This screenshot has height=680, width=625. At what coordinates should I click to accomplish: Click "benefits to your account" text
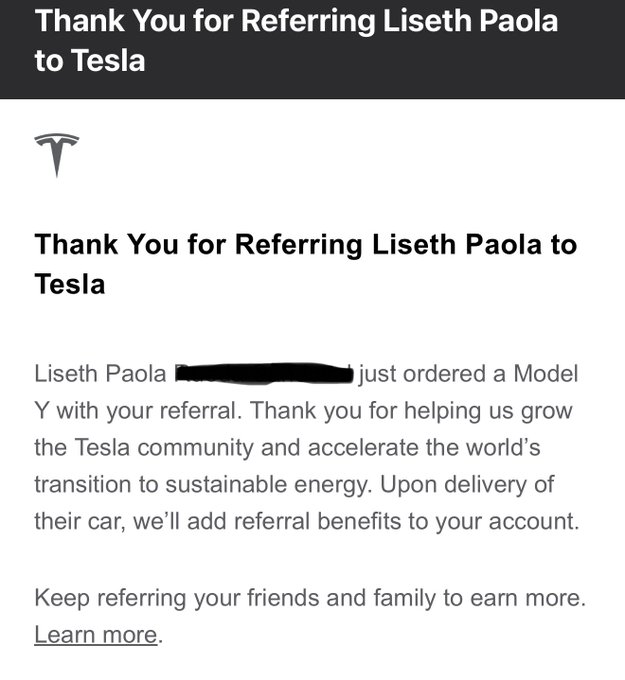point(448,521)
